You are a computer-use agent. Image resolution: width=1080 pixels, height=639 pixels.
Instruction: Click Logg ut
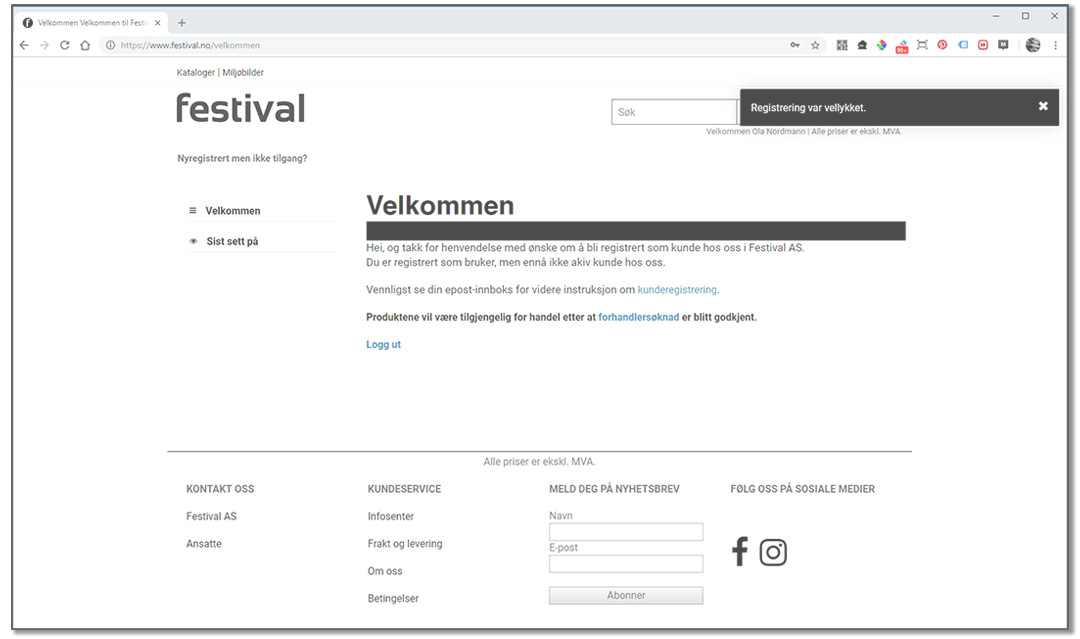click(x=383, y=344)
